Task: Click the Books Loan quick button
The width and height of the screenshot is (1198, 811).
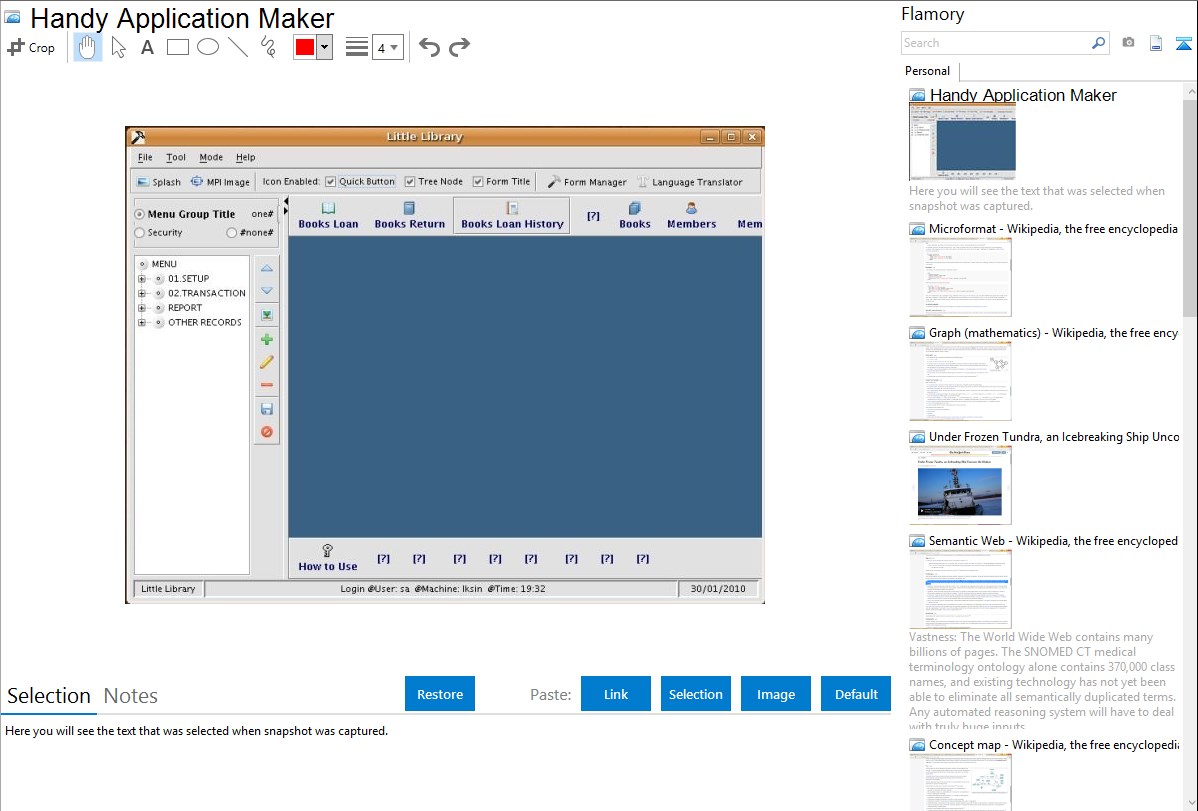Action: (x=329, y=216)
